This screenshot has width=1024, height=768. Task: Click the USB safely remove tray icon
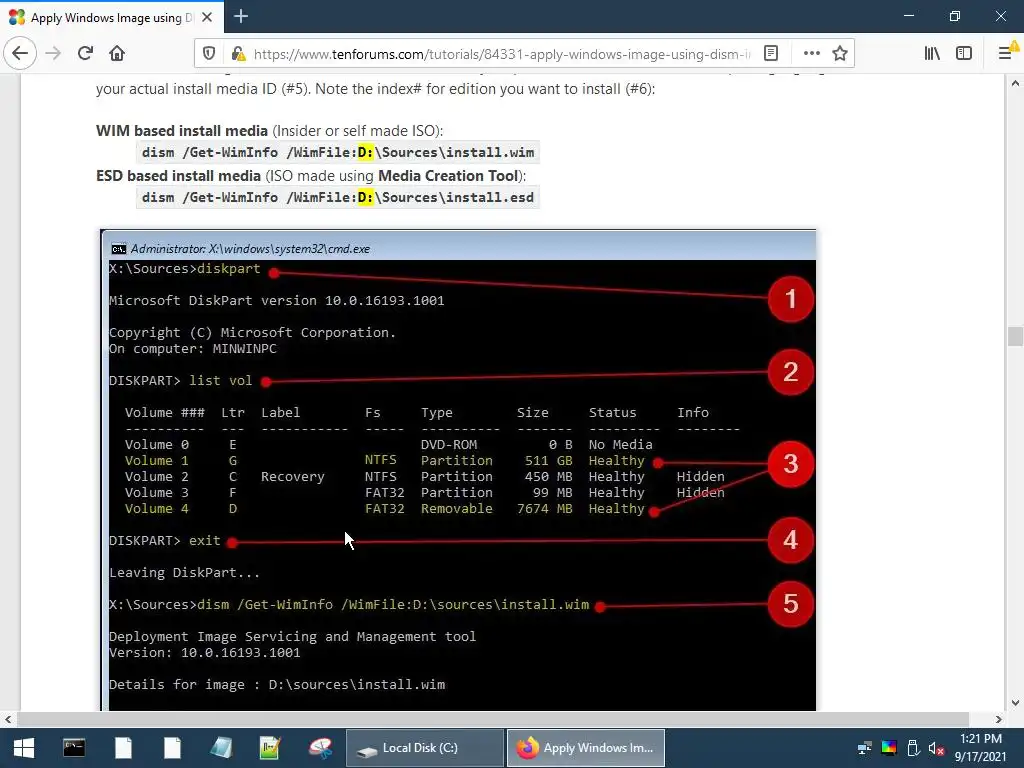click(913, 748)
